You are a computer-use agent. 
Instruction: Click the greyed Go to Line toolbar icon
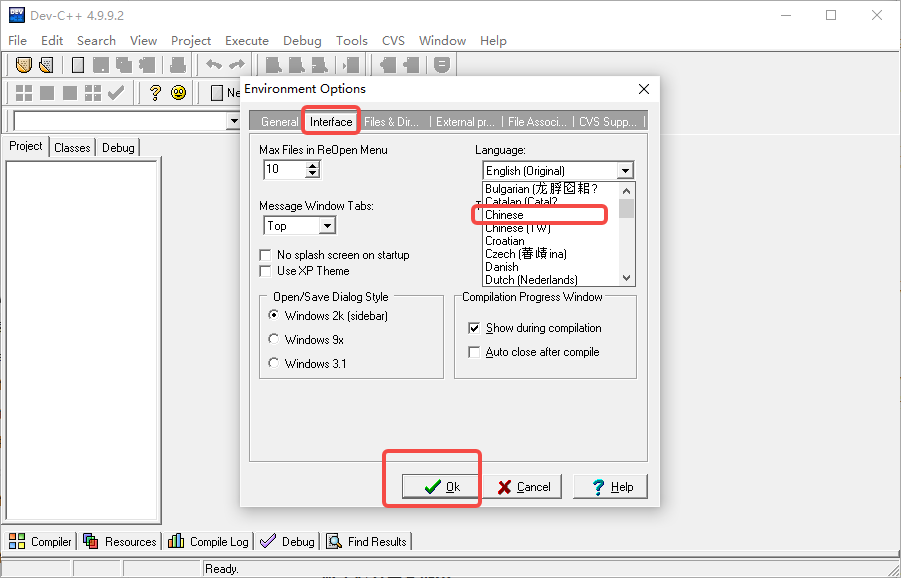(351, 64)
